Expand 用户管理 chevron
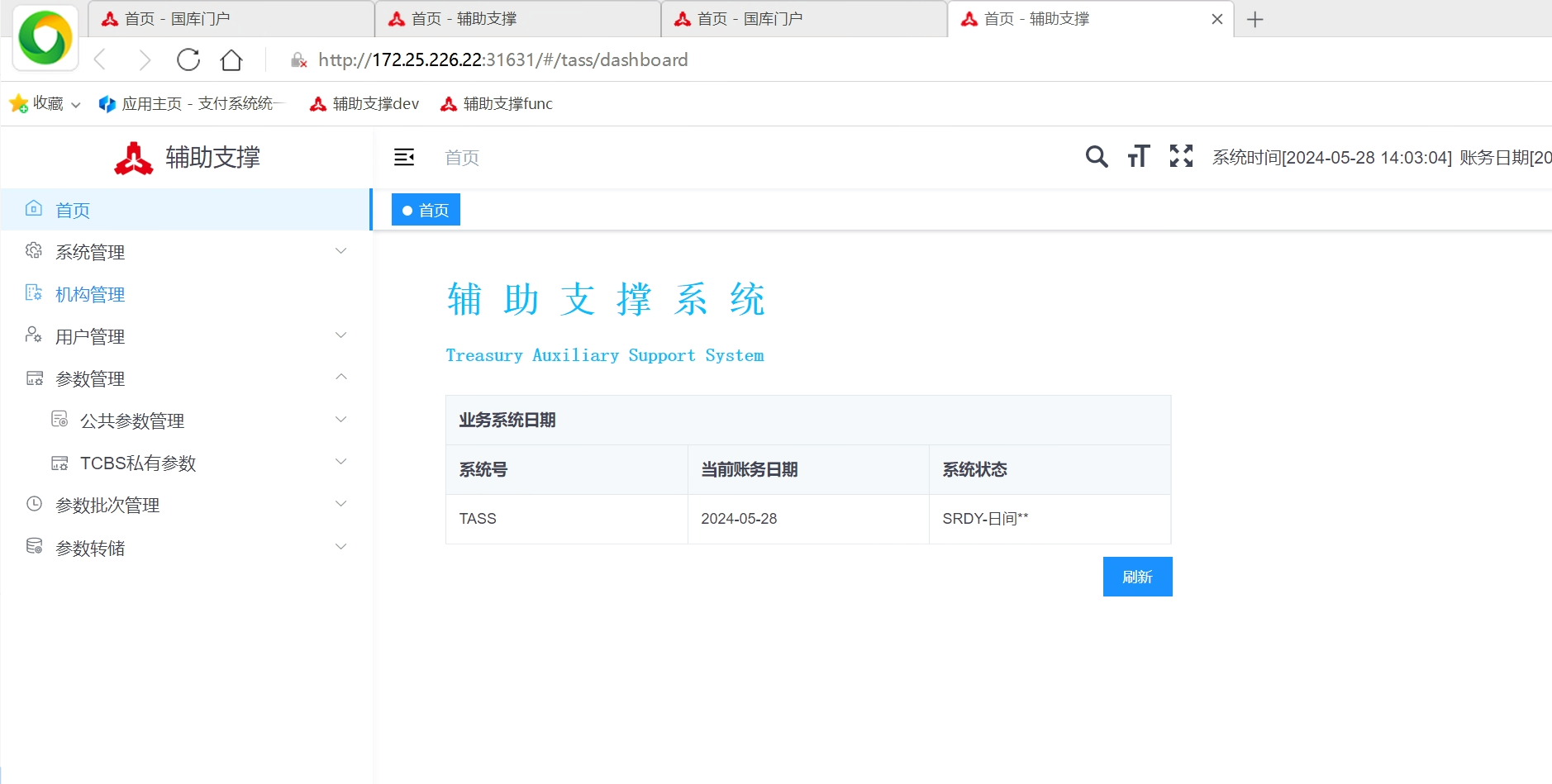The height and width of the screenshot is (784, 1552). click(340, 335)
